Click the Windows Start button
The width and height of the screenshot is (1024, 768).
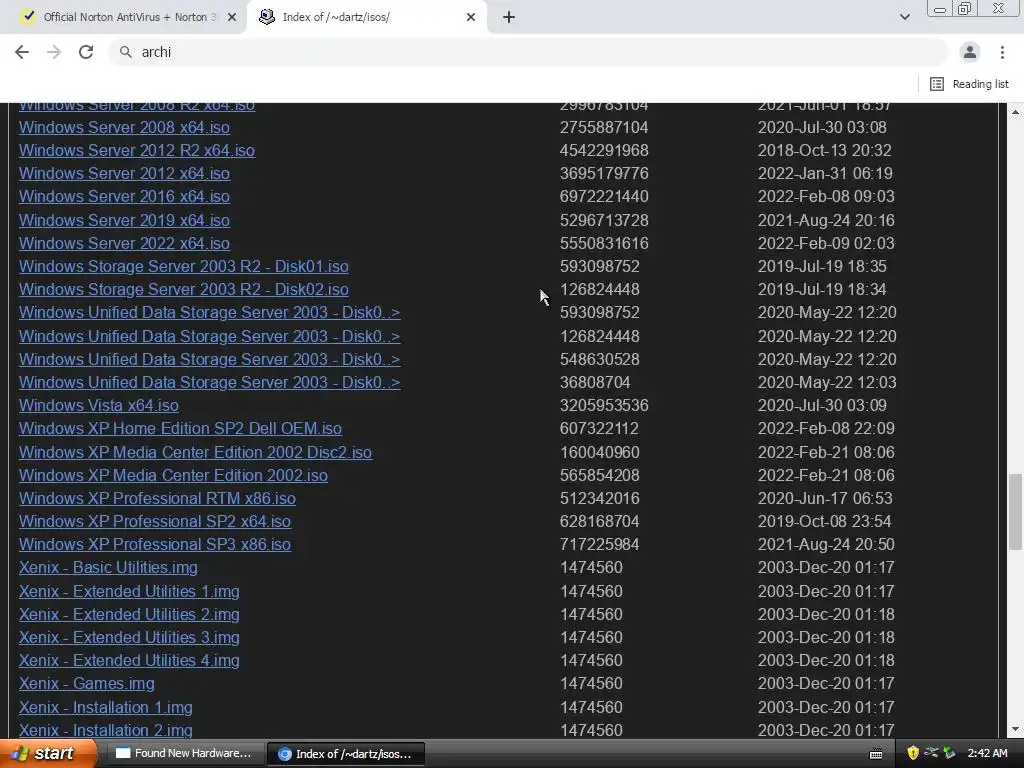pyautogui.click(x=47, y=754)
